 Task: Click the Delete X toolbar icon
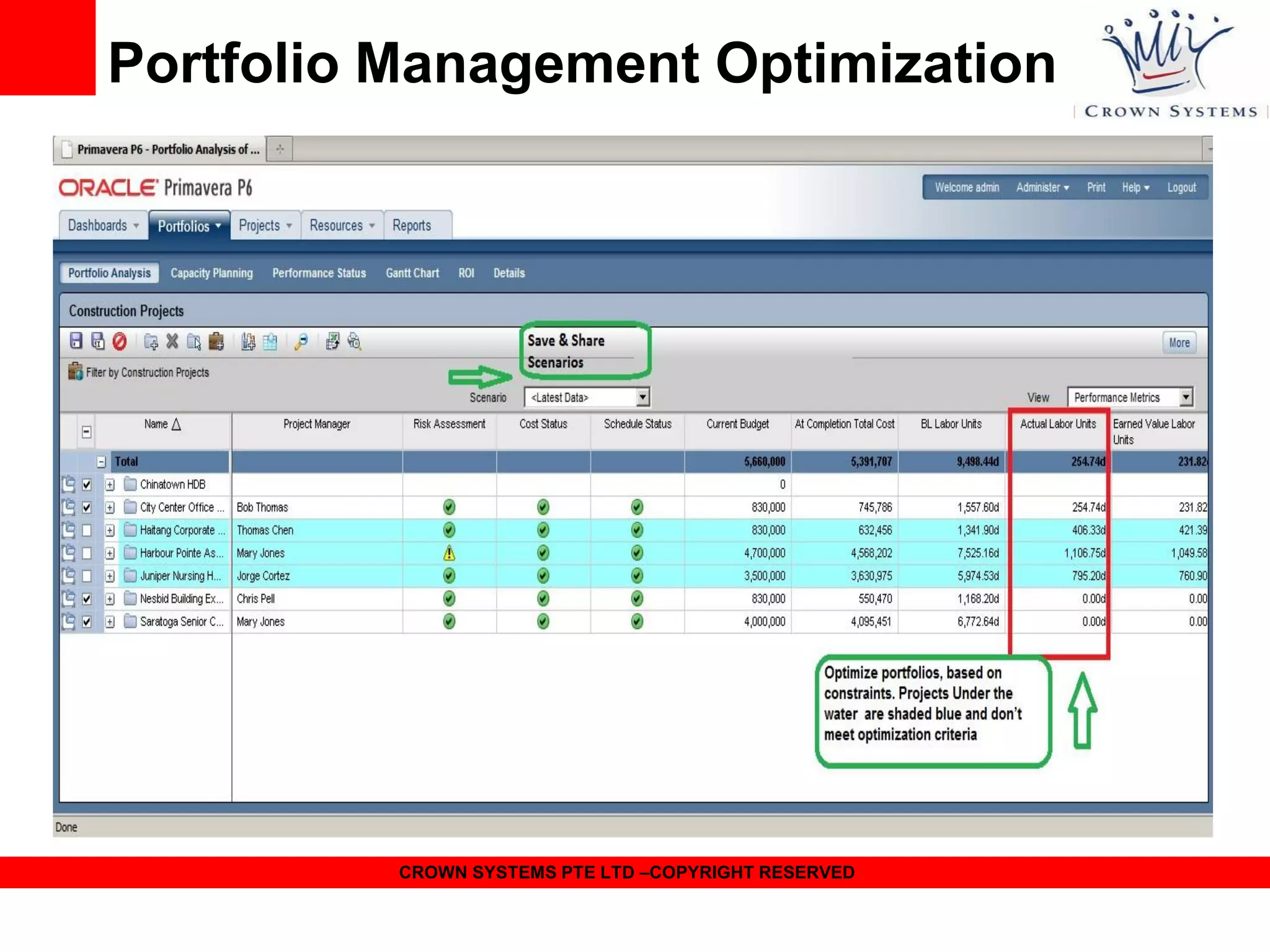tap(172, 341)
